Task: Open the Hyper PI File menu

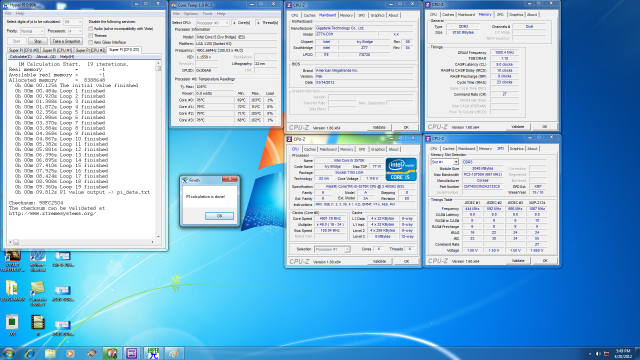Action: tap(8, 13)
